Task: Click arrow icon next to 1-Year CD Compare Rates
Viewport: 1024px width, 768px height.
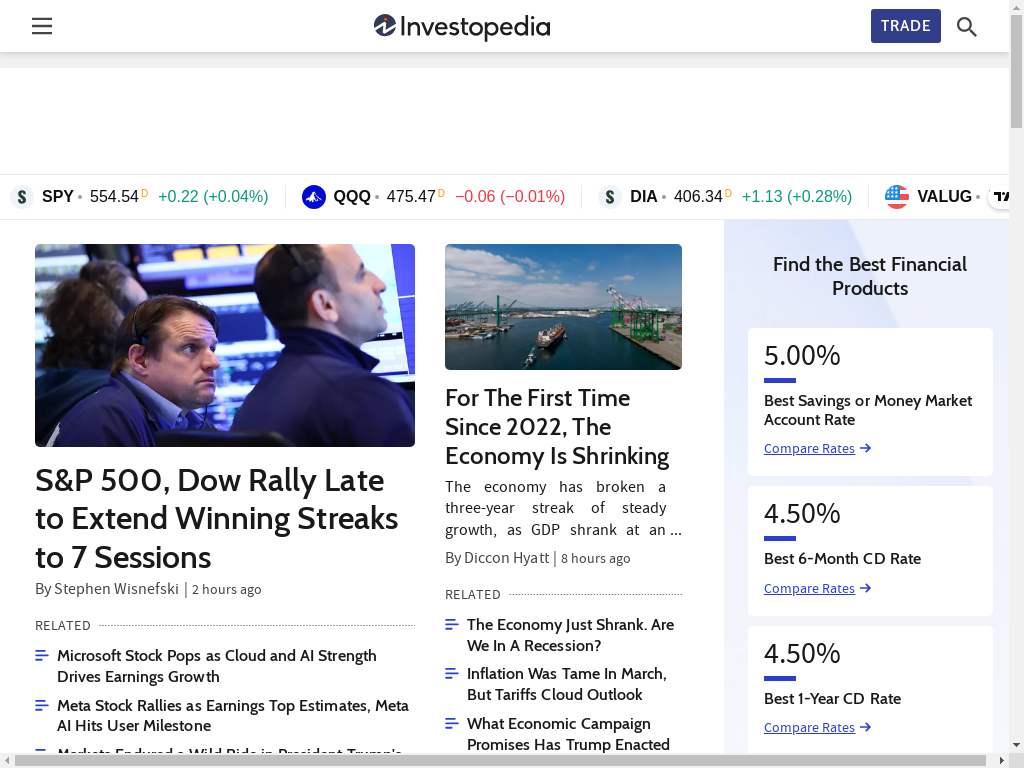Action: point(865,727)
